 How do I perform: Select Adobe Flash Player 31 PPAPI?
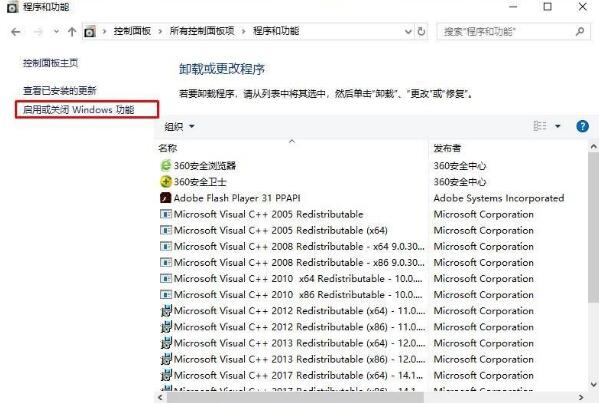[x=237, y=198]
